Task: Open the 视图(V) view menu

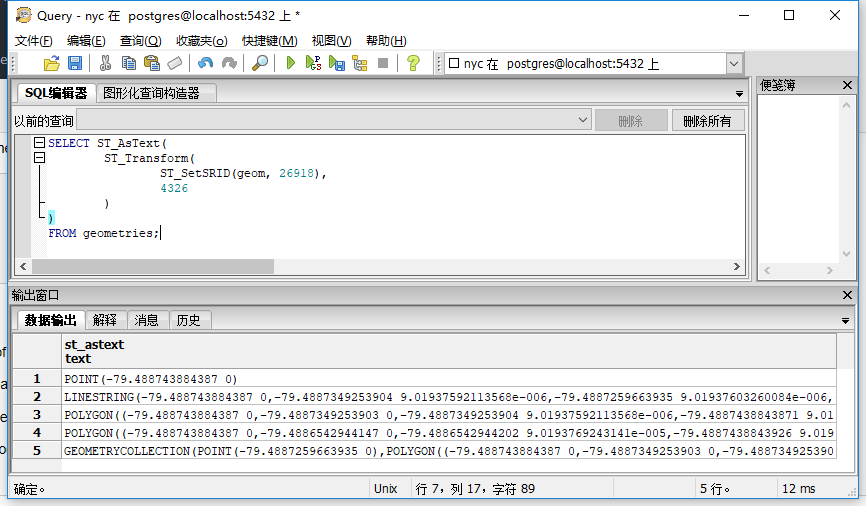Action: point(331,41)
